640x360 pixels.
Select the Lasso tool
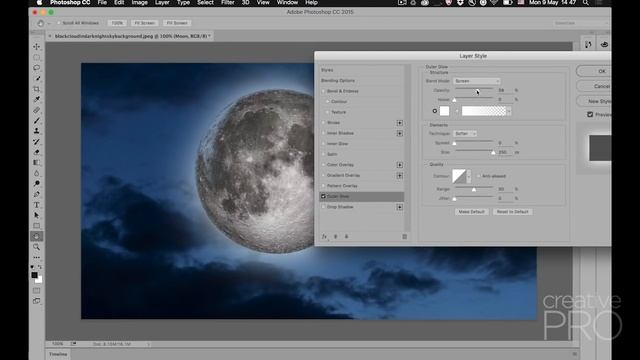tap(37, 68)
